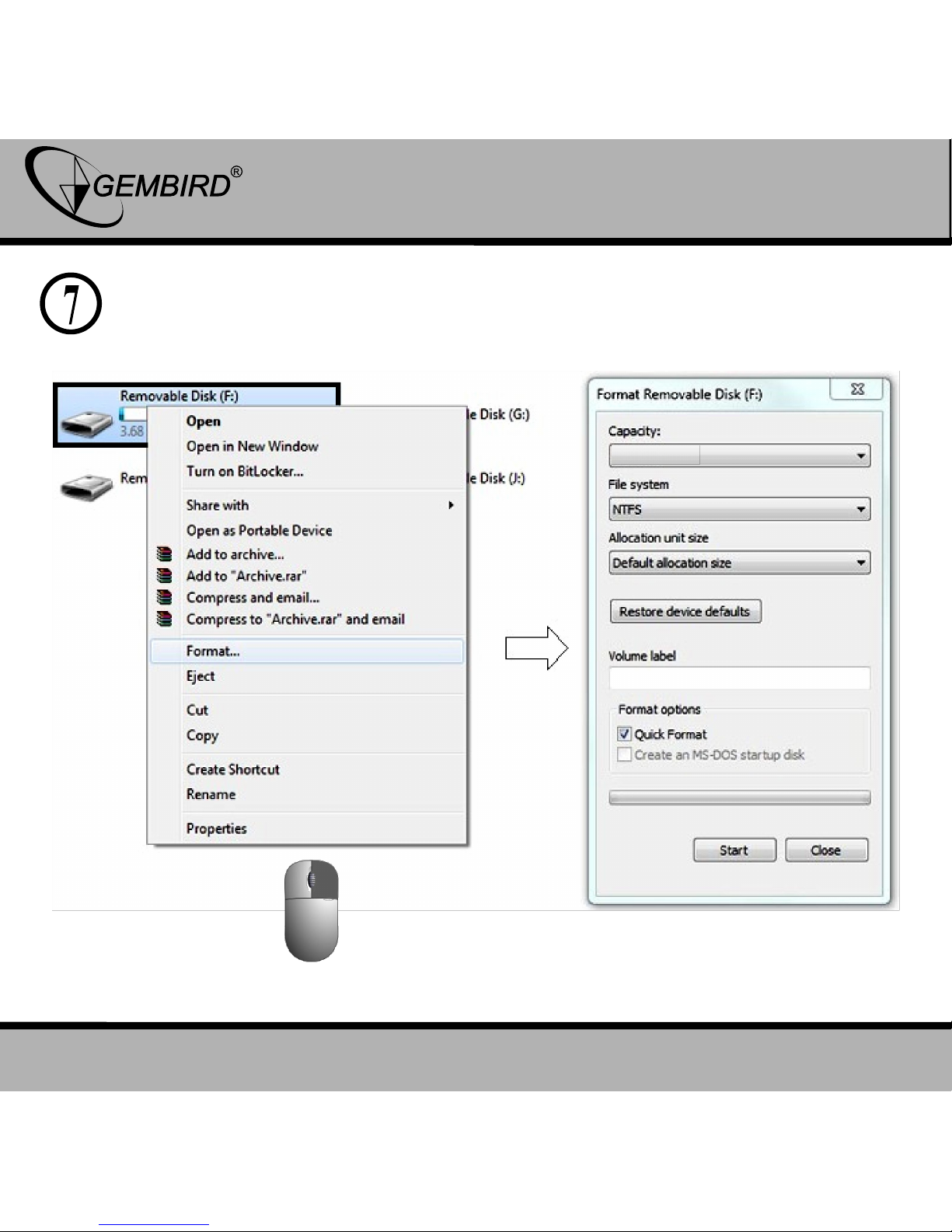Click the second removable disk drive icon
This screenshot has width=952, height=1232.
click(x=86, y=487)
